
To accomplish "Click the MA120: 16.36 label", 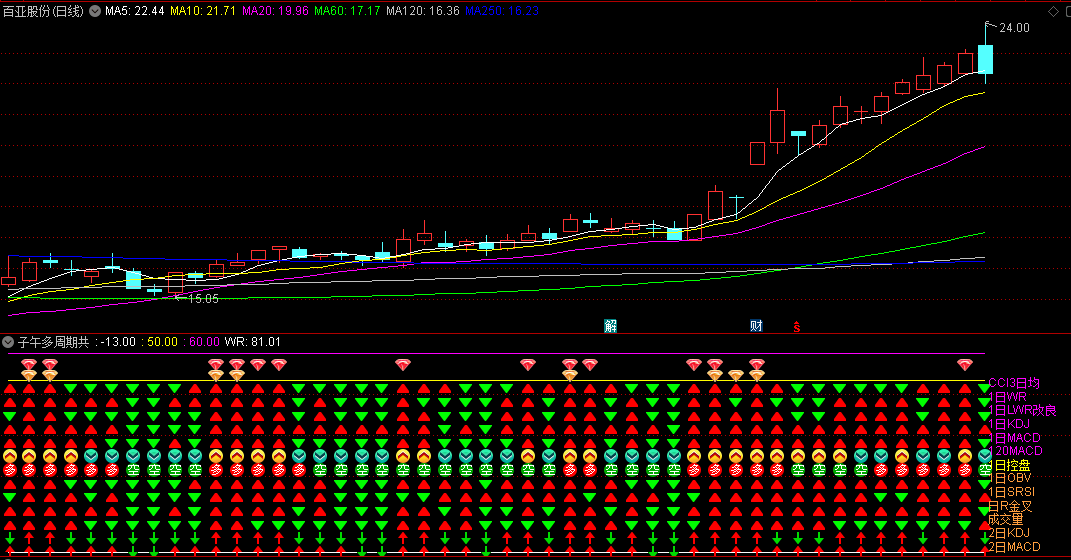I will click(x=423, y=11).
